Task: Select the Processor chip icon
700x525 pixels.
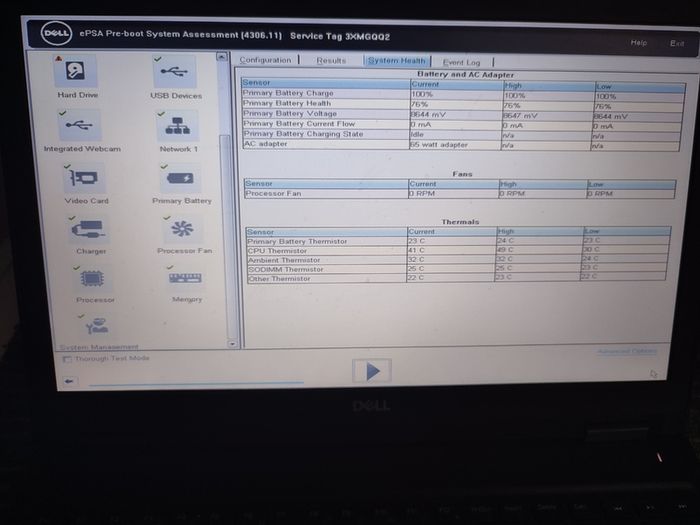Action: tap(92, 279)
